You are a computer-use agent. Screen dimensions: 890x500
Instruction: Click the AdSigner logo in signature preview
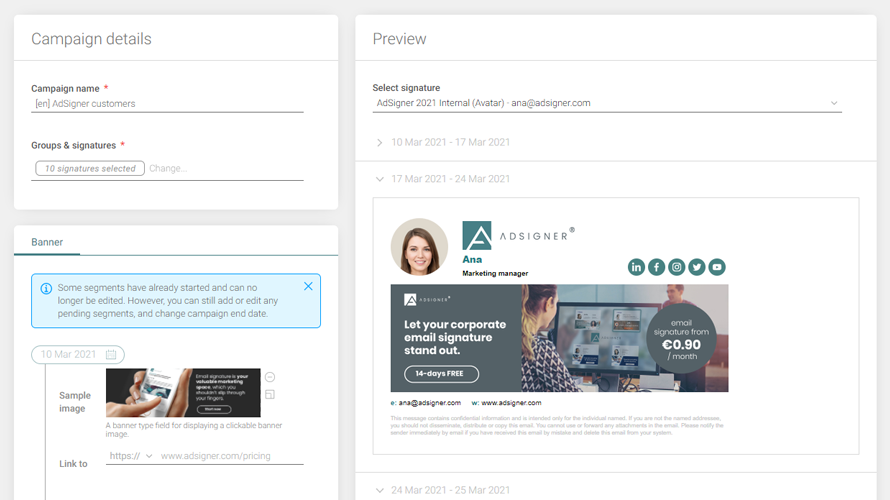[519, 236]
